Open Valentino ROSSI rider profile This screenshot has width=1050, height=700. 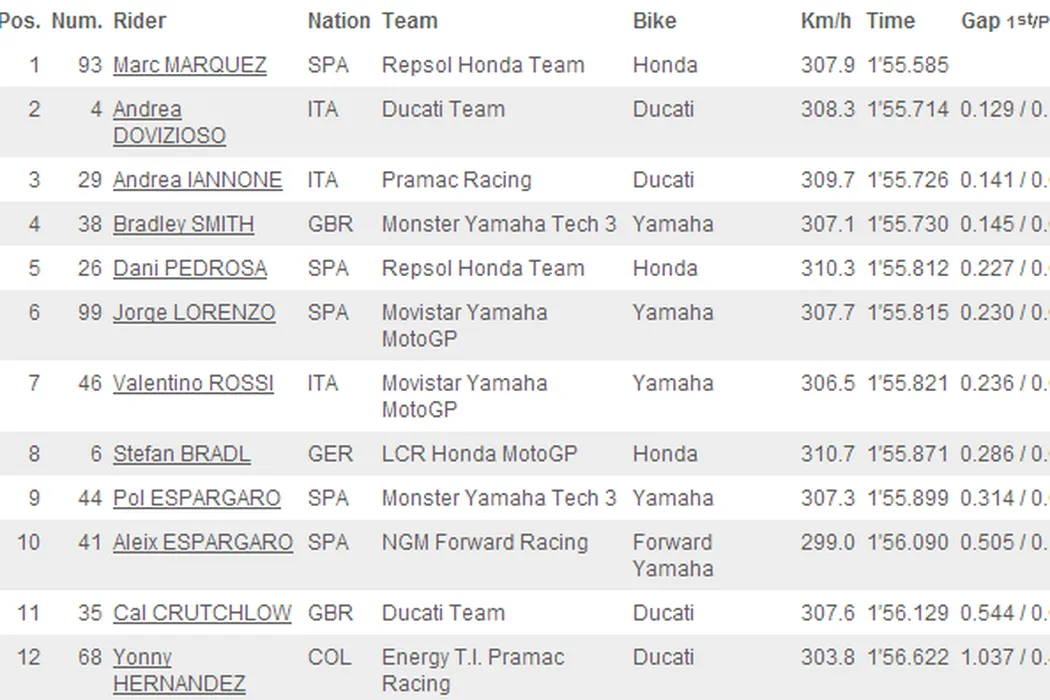click(193, 384)
